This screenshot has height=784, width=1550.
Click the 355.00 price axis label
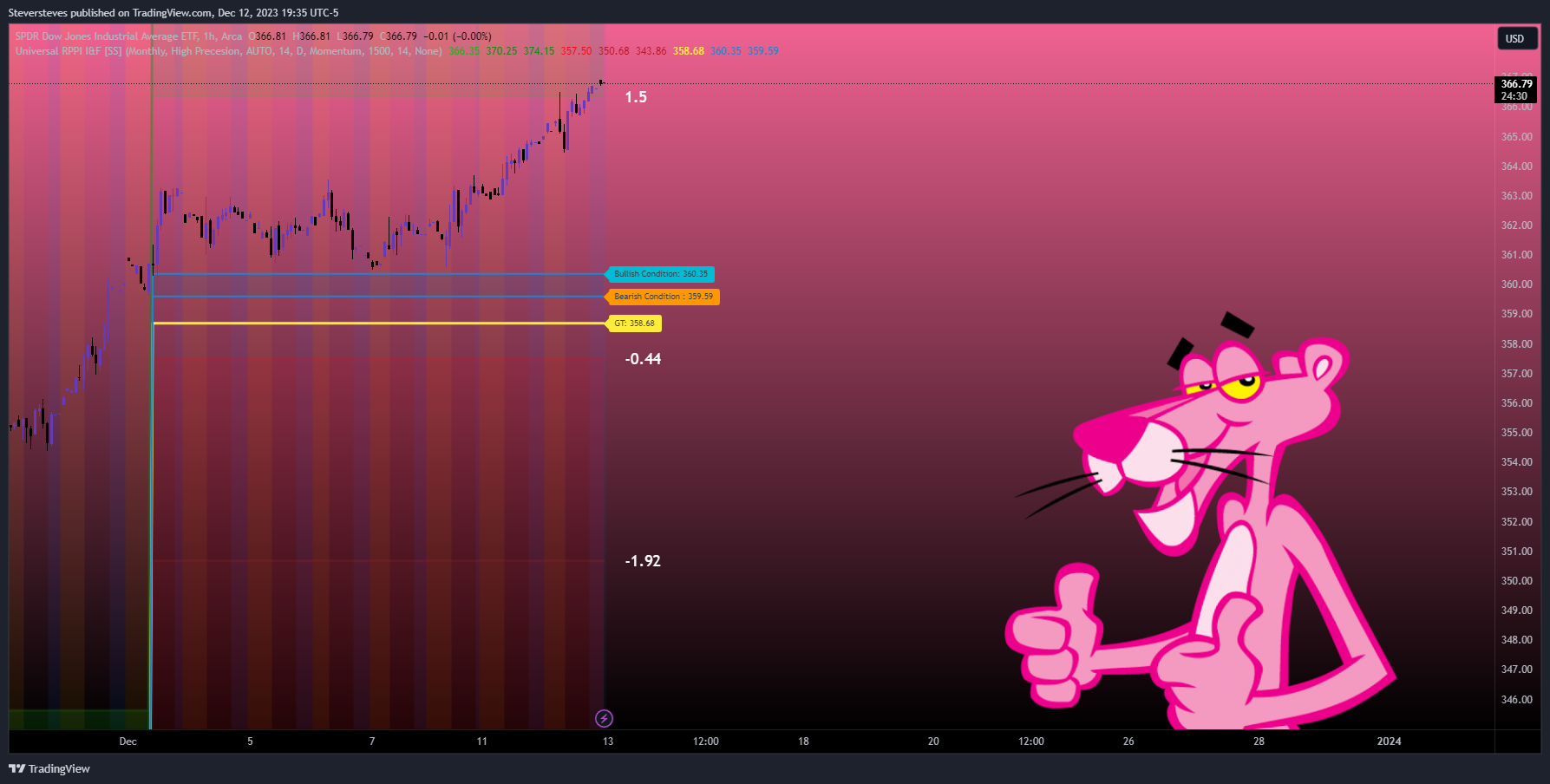[1516, 433]
